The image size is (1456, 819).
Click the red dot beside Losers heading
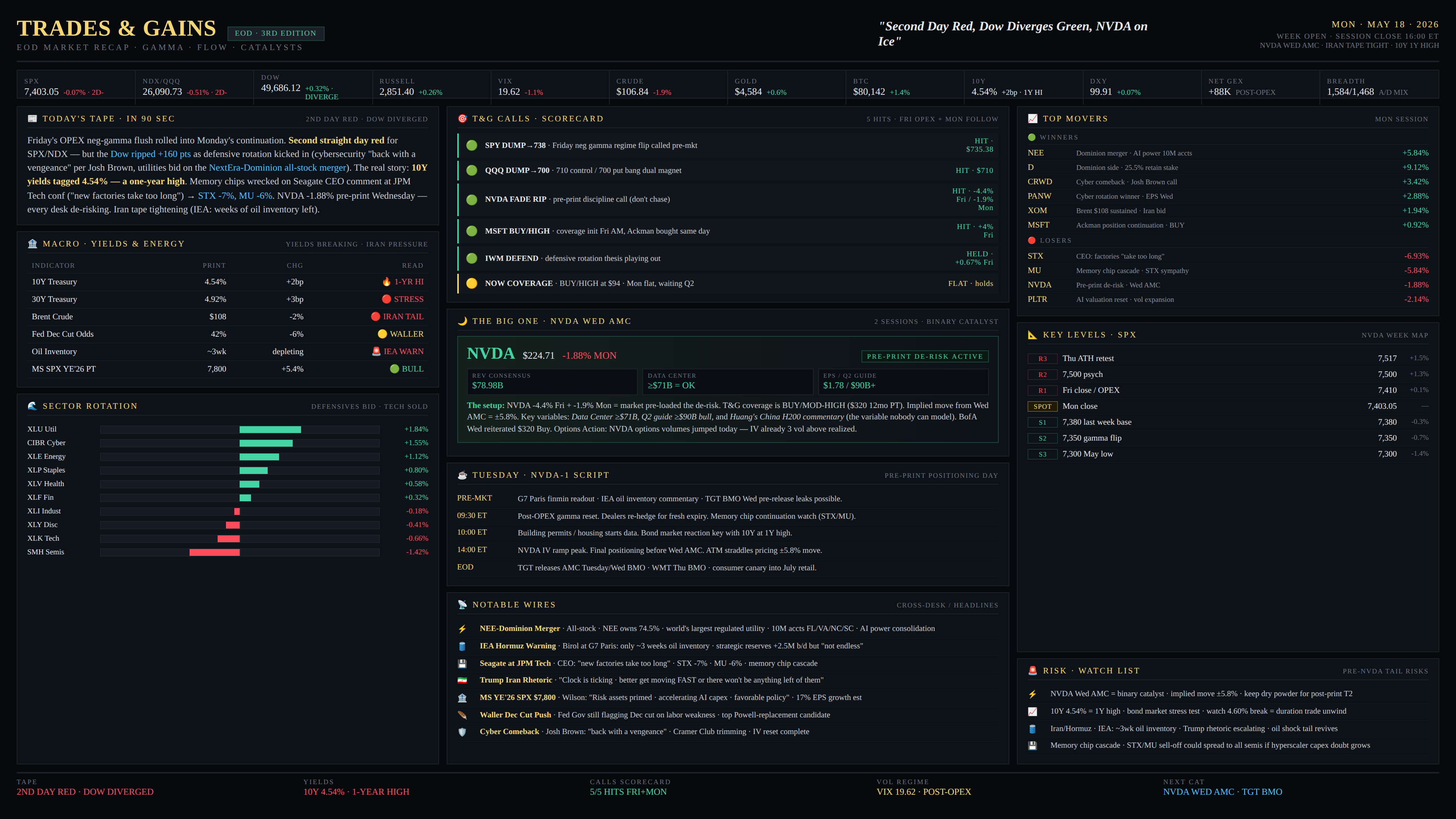click(x=1031, y=240)
